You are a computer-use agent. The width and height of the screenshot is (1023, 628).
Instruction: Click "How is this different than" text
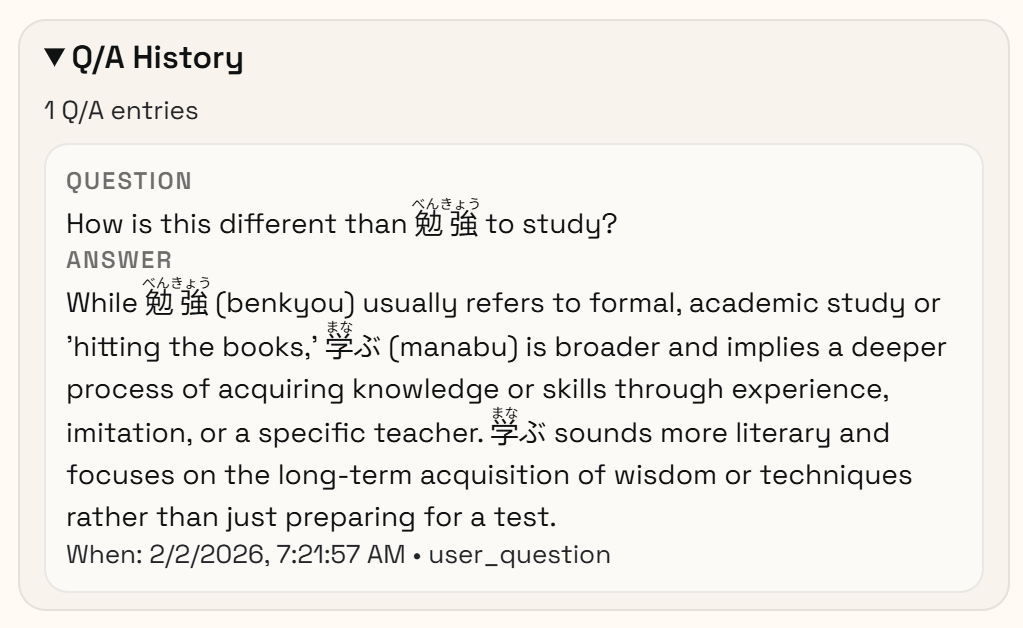pyautogui.click(x=236, y=224)
